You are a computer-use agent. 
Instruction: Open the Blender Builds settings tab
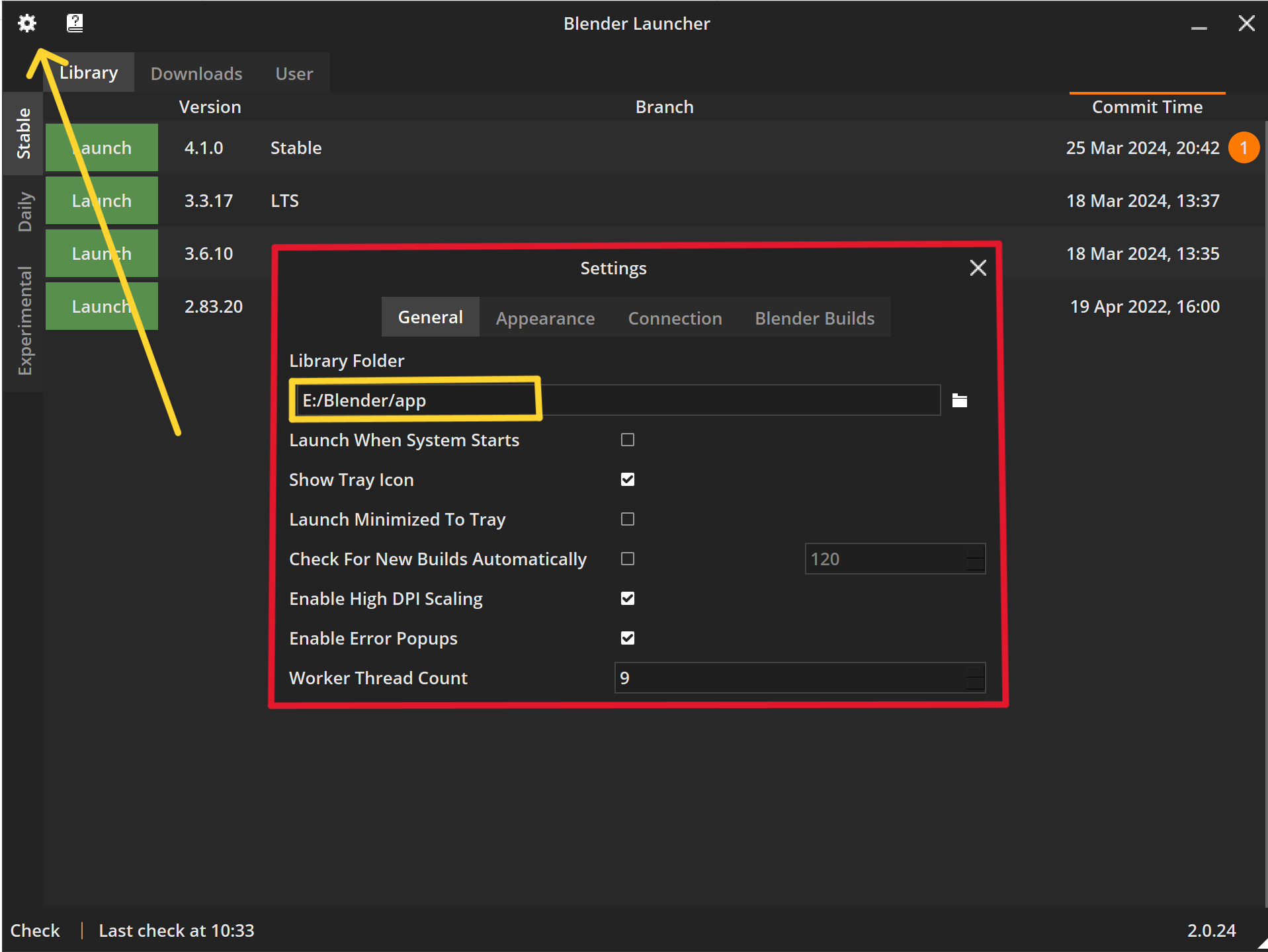pyautogui.click(x=815, y=318)
